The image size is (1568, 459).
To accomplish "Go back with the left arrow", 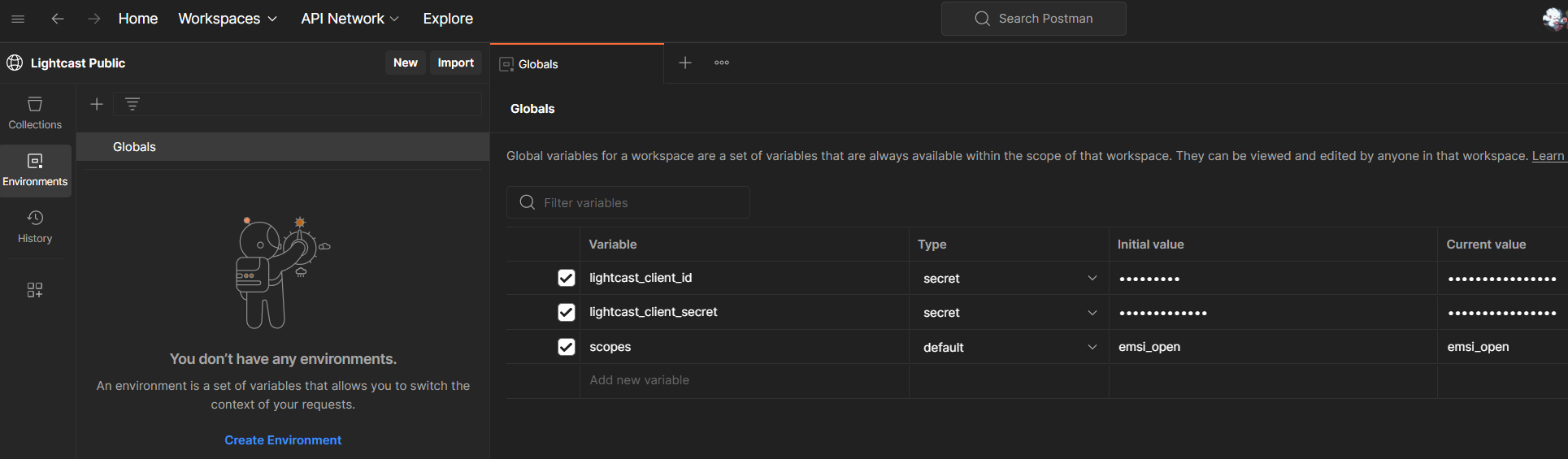I will coord(58,19).
